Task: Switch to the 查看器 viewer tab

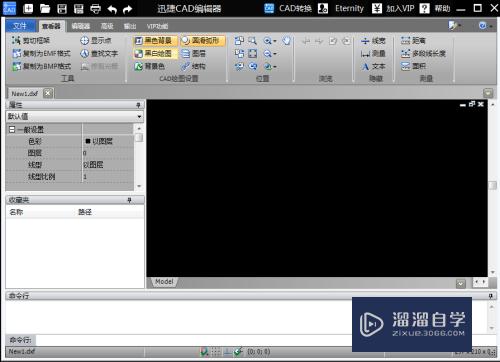Action: pos(51,26)
